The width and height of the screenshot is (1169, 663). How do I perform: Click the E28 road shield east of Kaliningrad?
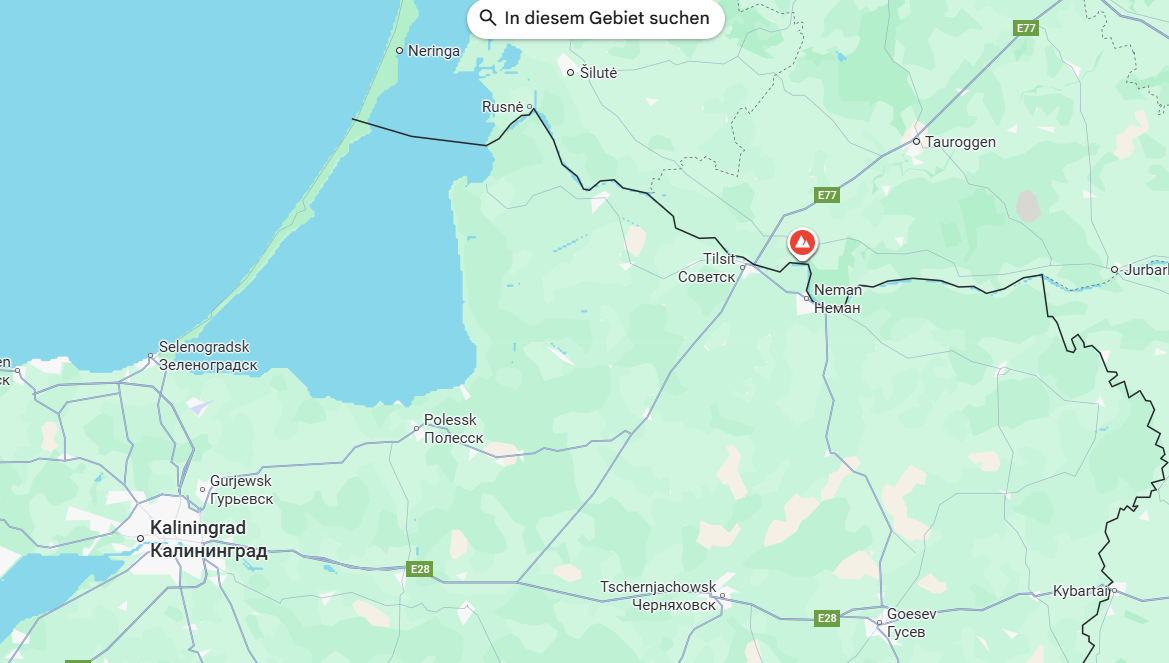click(x=420, y=569)
